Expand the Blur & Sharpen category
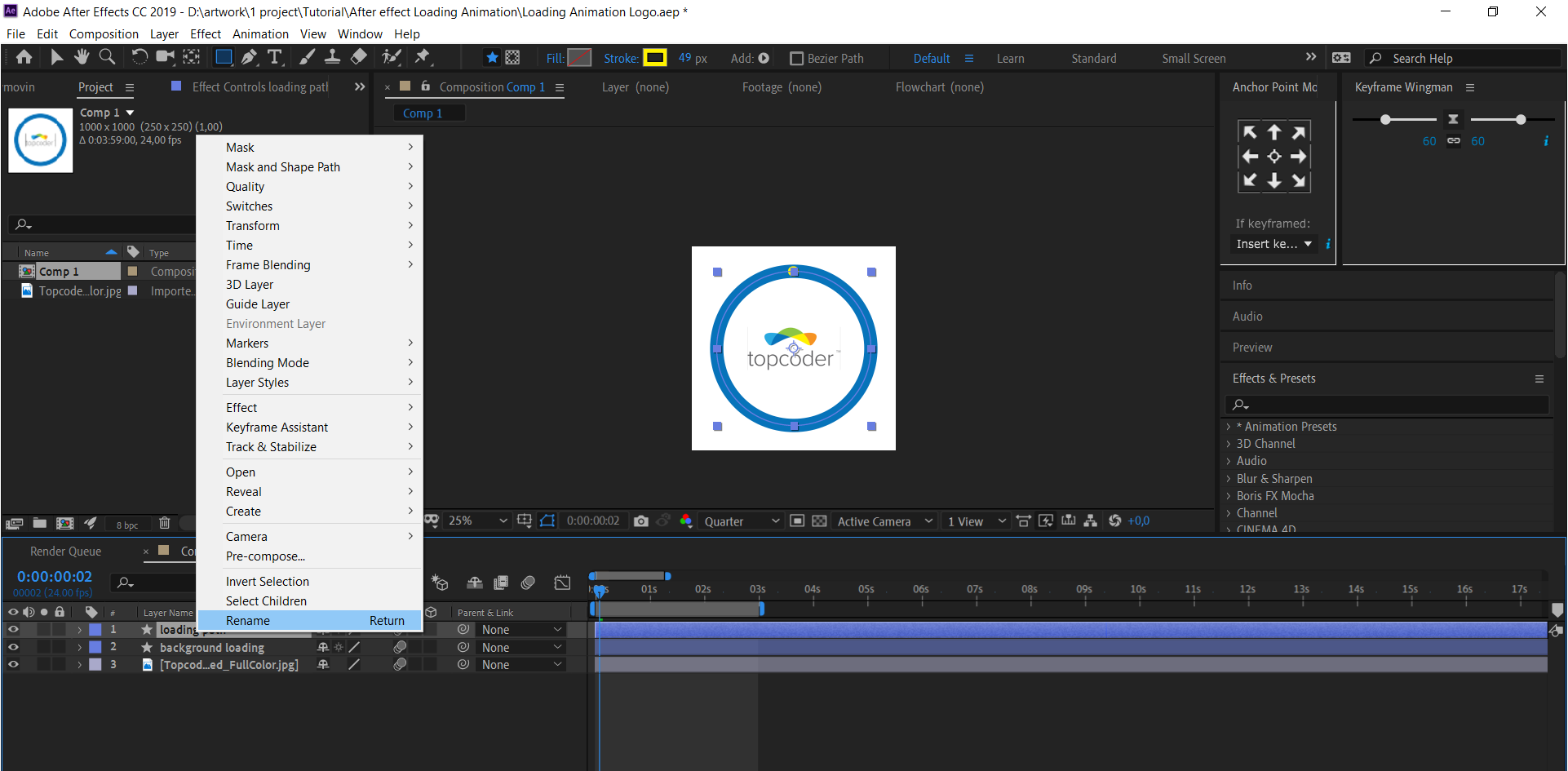The height and width of the screenshot is (771, 1568). [x=1228, y=479]
